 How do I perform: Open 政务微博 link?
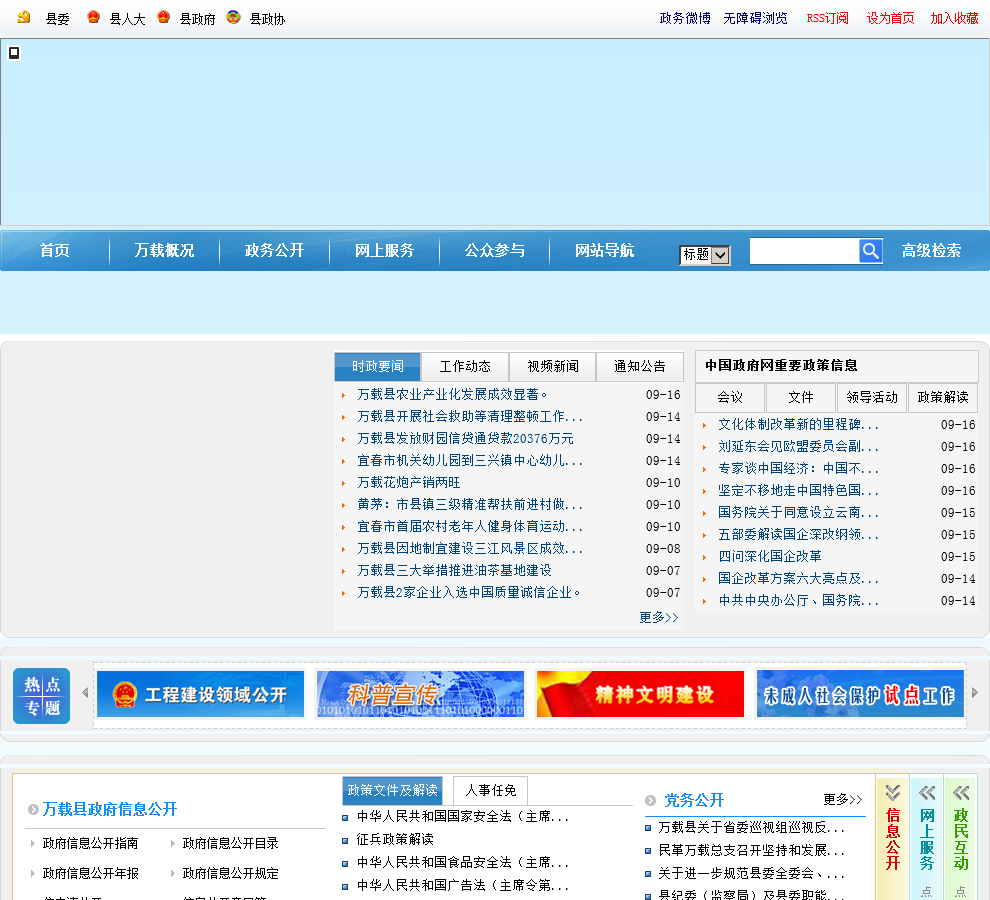click(x=685, y=18)
